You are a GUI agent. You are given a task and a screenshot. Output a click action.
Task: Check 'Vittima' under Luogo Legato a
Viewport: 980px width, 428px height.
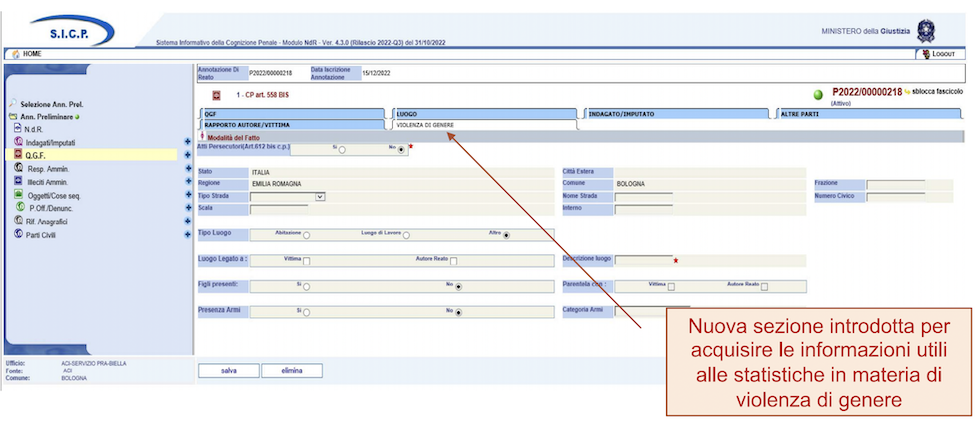[x=307, y=262]
